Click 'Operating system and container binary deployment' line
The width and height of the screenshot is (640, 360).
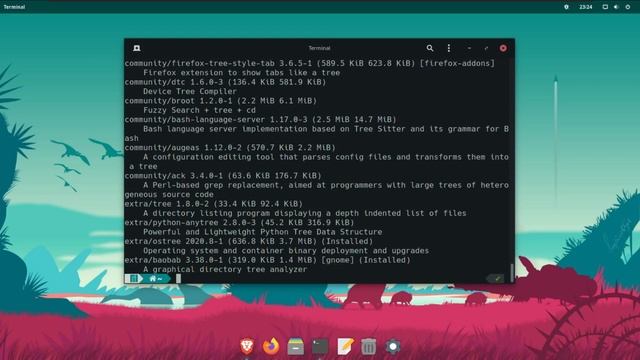pyautogui.click(x=286, y=251)
